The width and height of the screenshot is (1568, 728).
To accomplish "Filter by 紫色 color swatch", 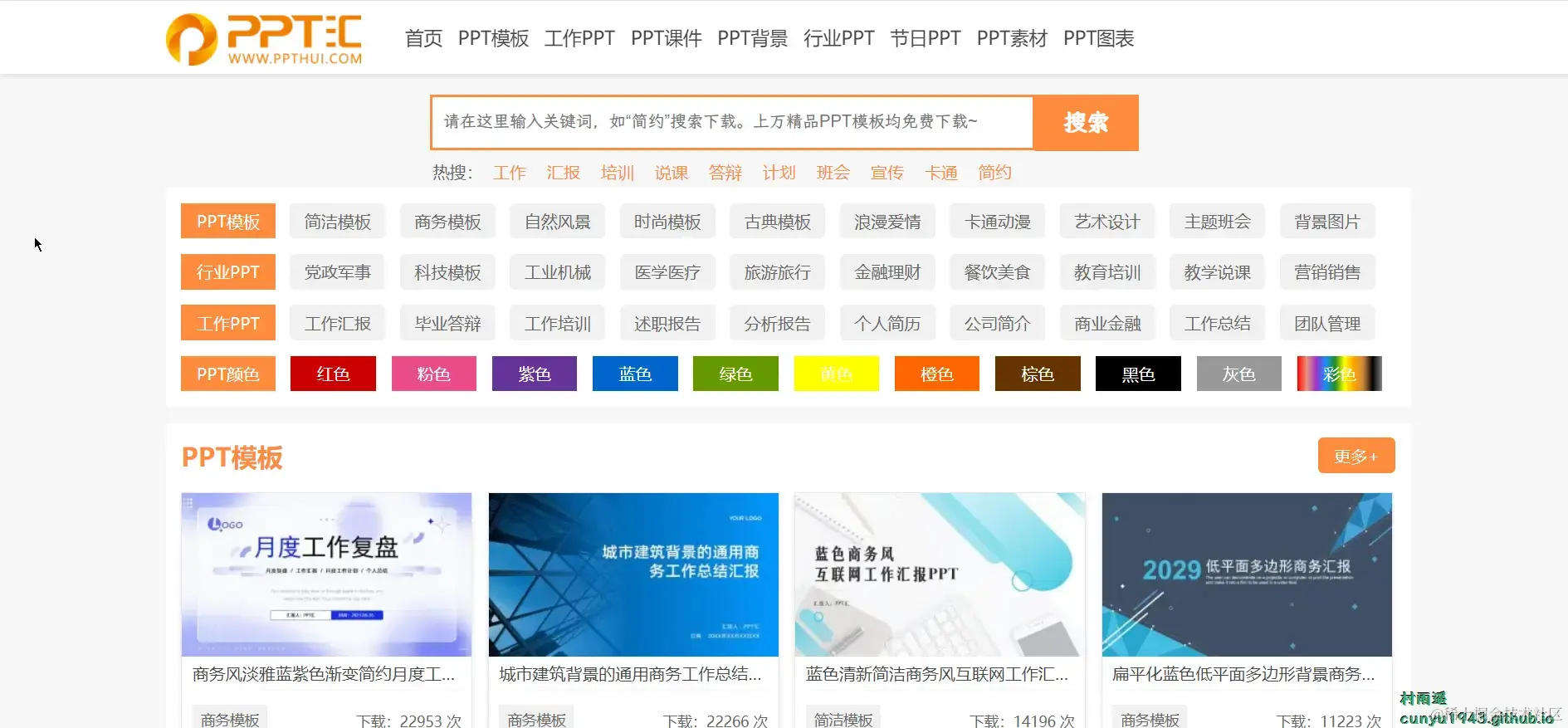I will pos(535,374).
